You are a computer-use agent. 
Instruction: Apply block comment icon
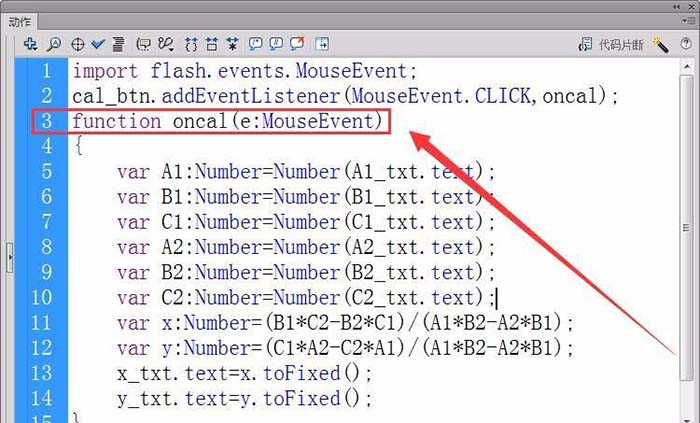pos(255,44)
